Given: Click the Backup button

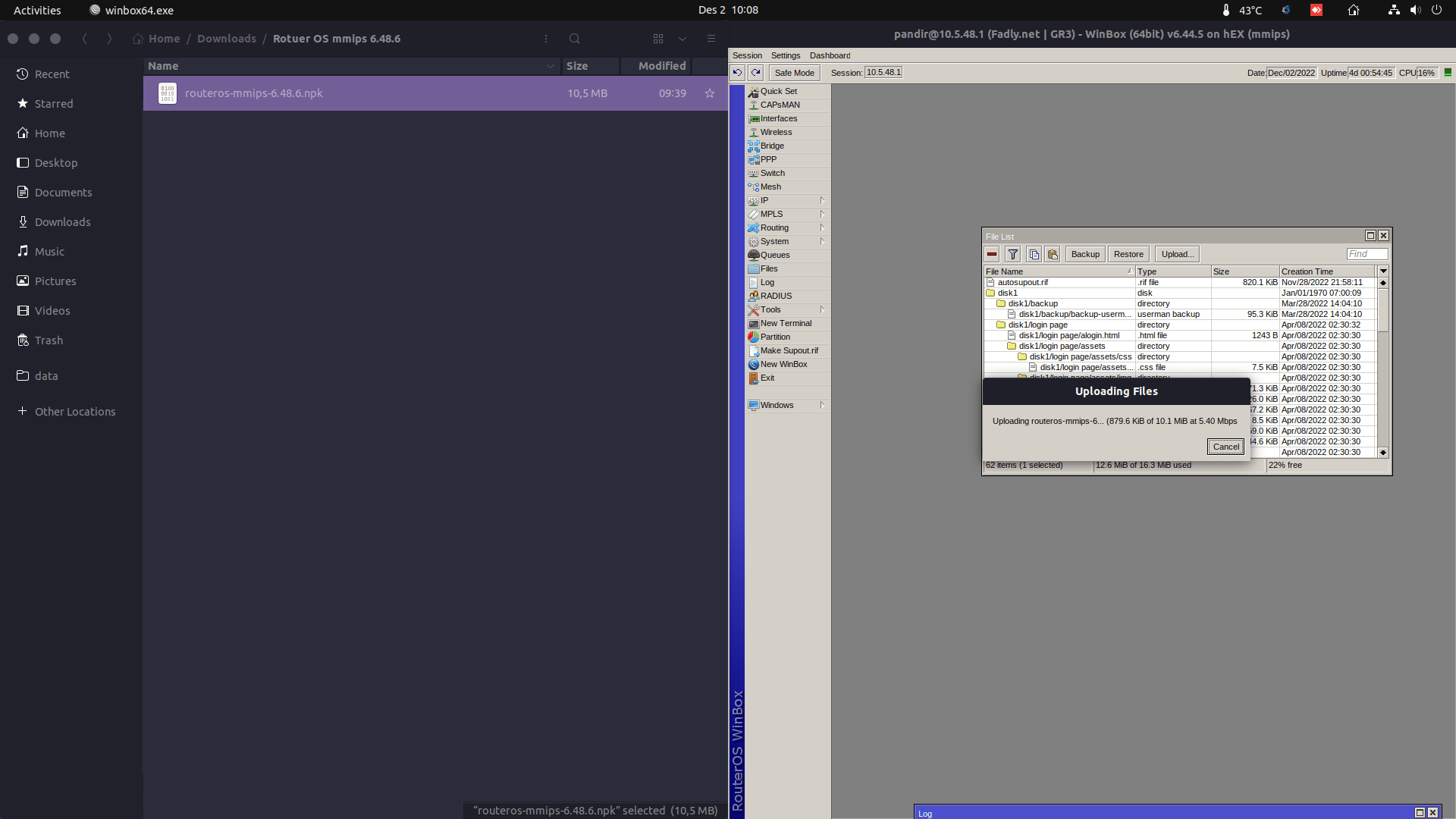Looking at the screenshot, I should click(1085, 254).
